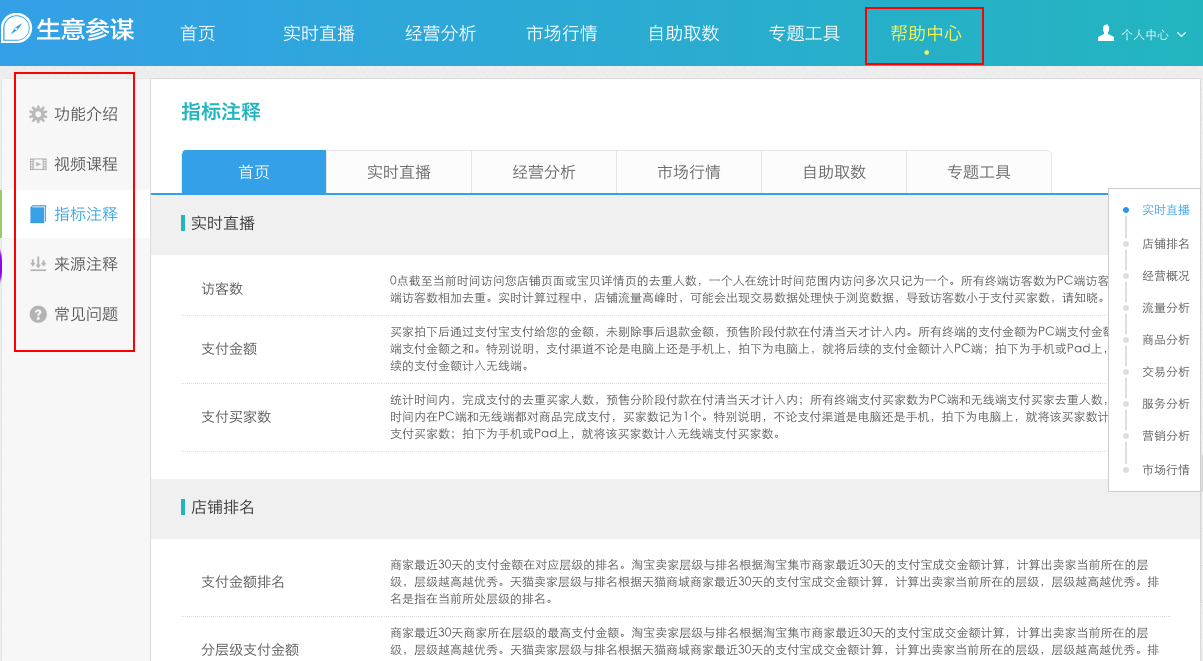Click the 指标注释 page title
This screenshot has height=661, width=1203.
click(221, 112)
